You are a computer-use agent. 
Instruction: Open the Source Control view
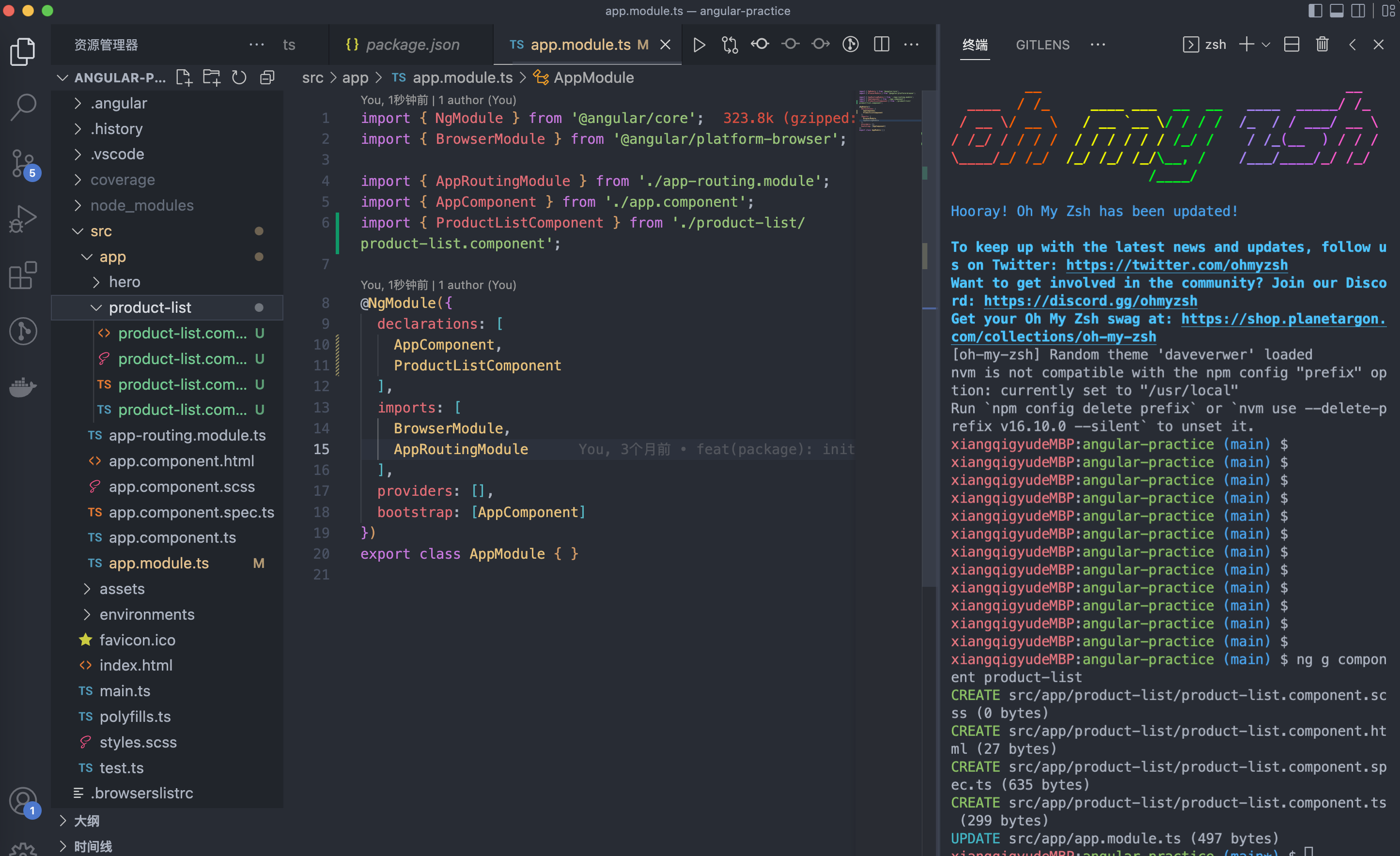click(x=23, y=163)
